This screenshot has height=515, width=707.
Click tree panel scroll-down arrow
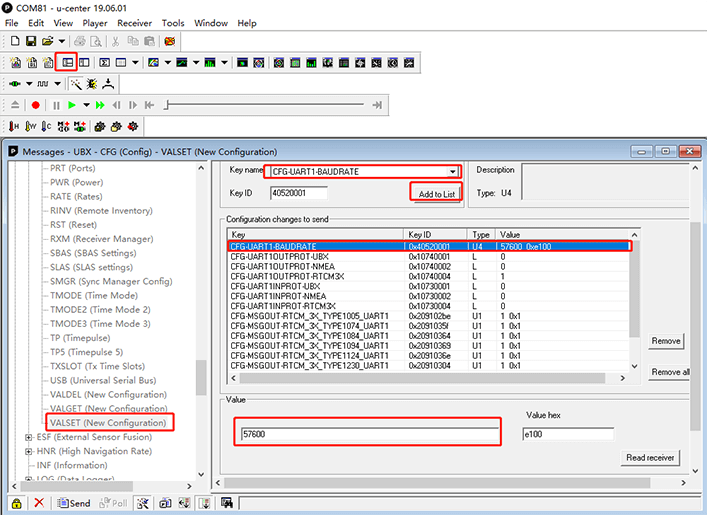coord(201,474)
